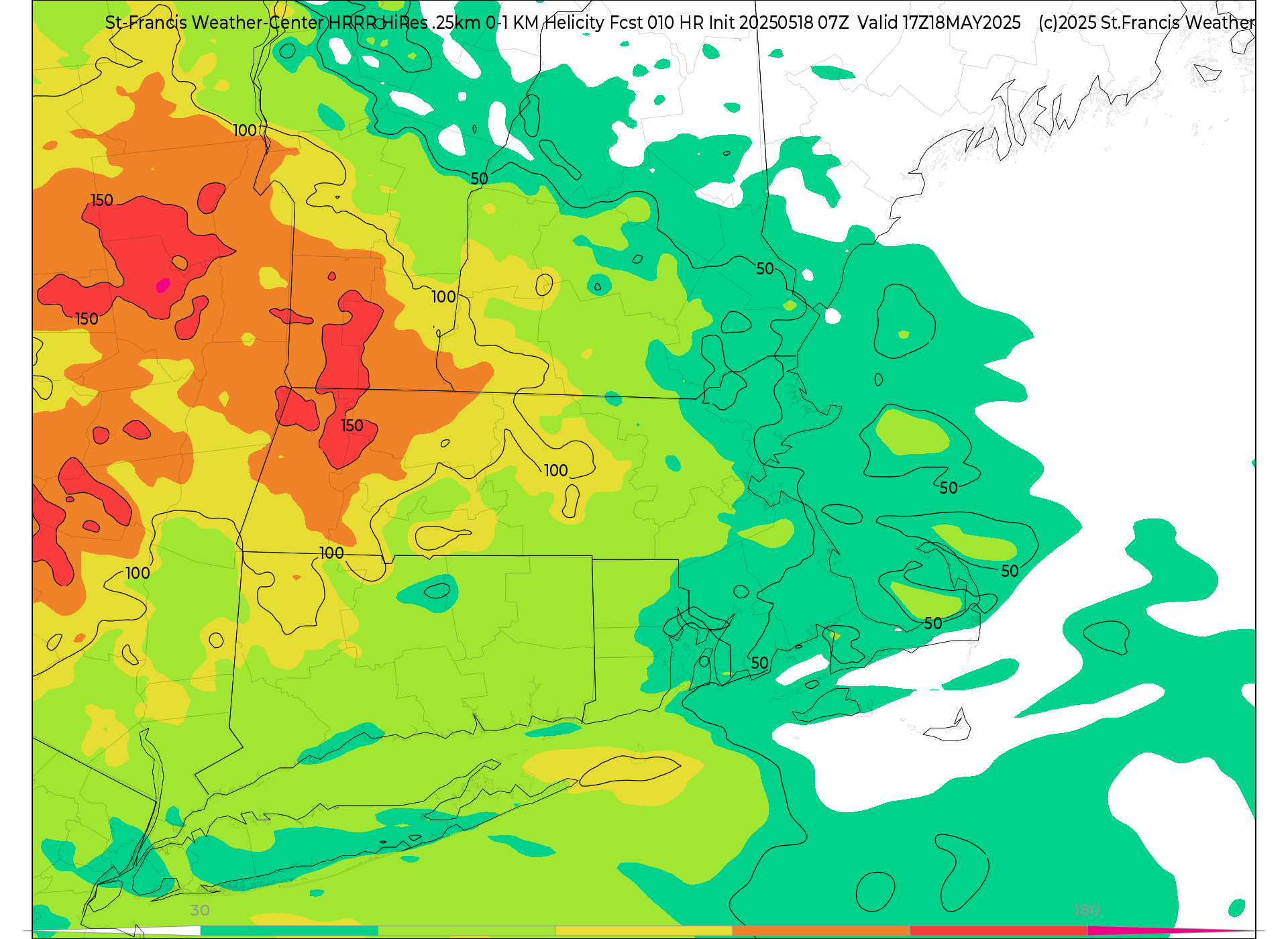
Task: Click the light green color bar segment
Action: [x=467, y=930]
